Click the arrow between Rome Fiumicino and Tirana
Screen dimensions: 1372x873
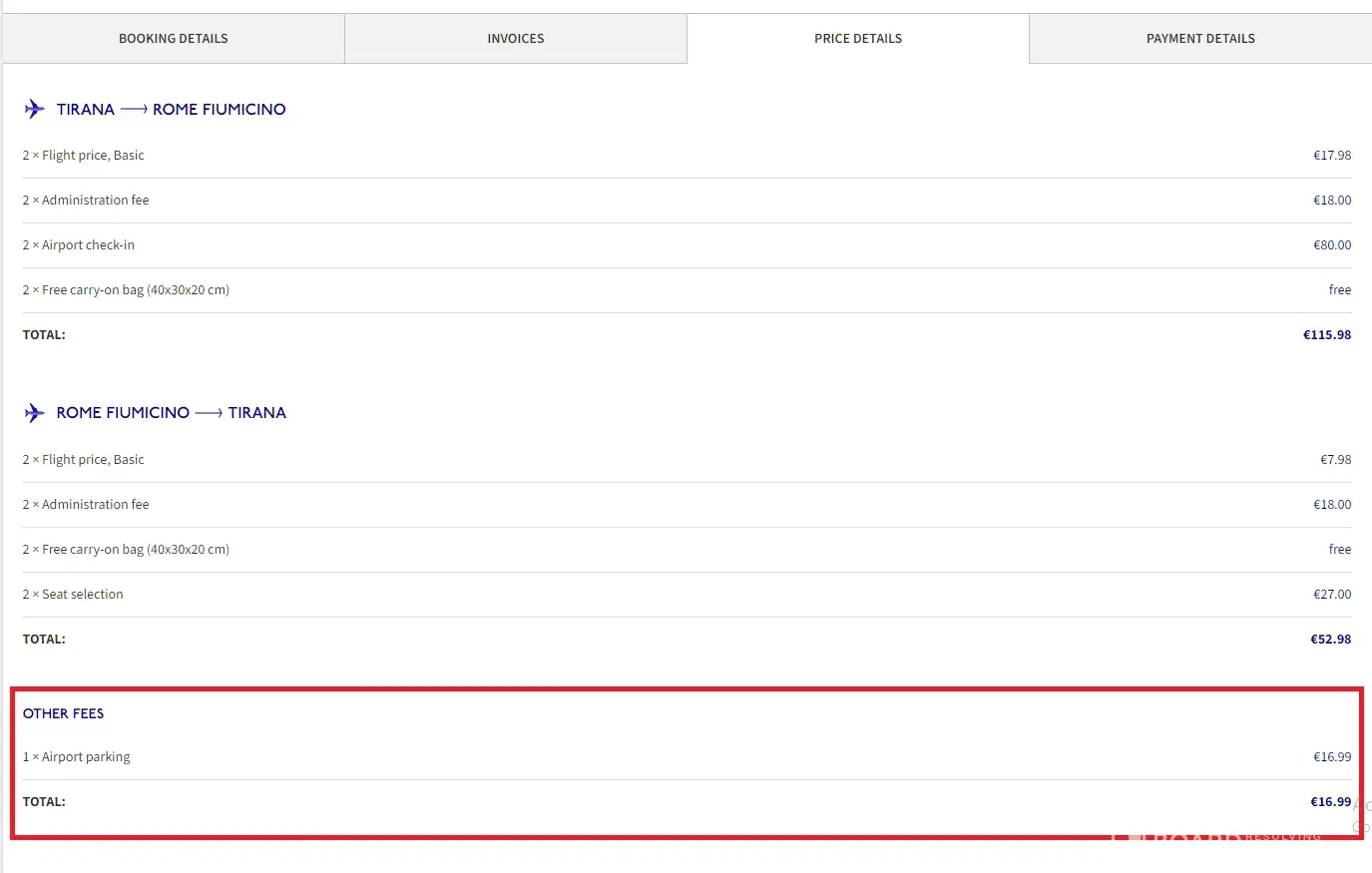click(x=209, y=413)
